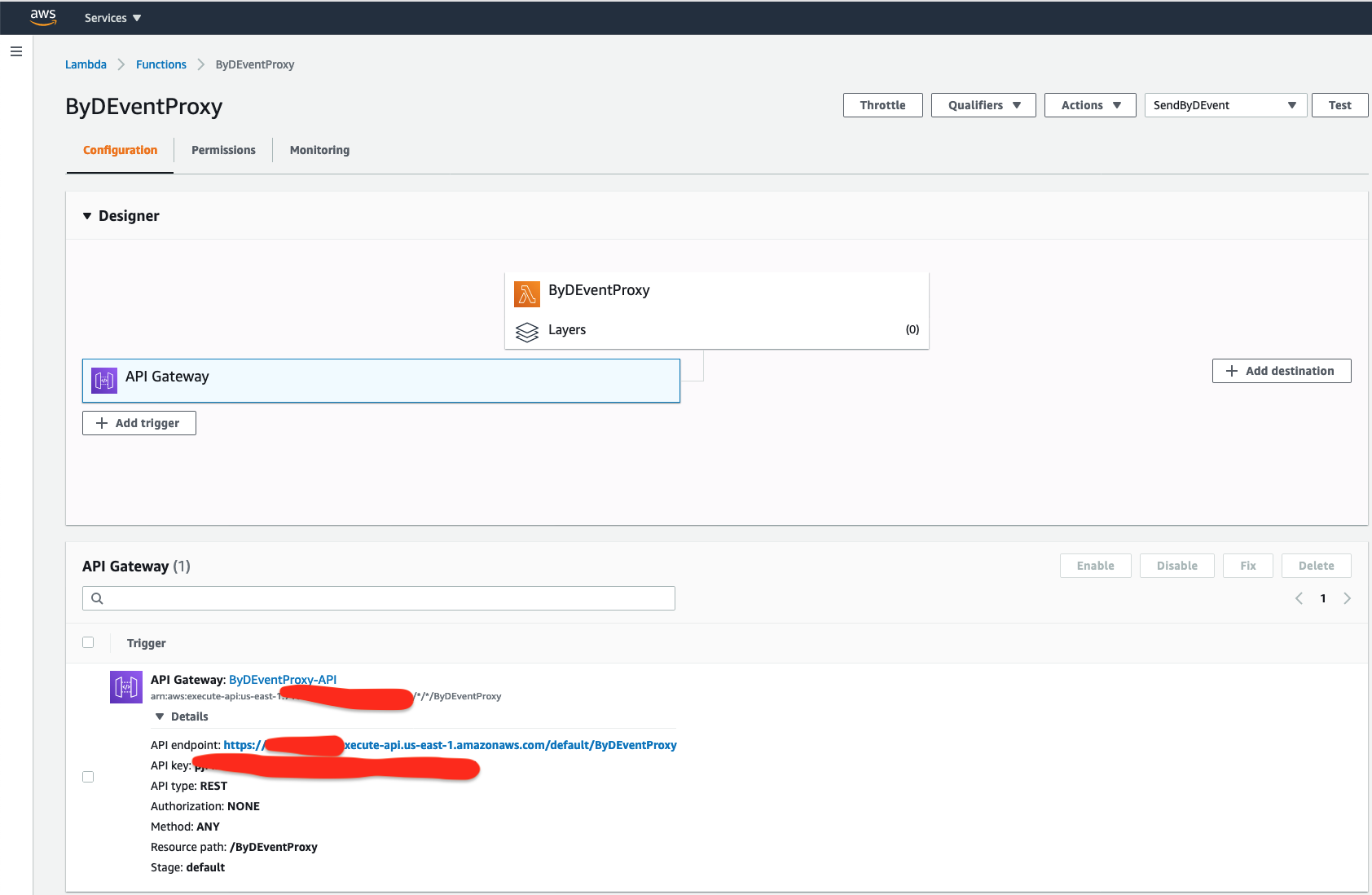The image size is (1372, 895).
Task: Click the Delete trigger button
Action: [x=1316, y=566]
